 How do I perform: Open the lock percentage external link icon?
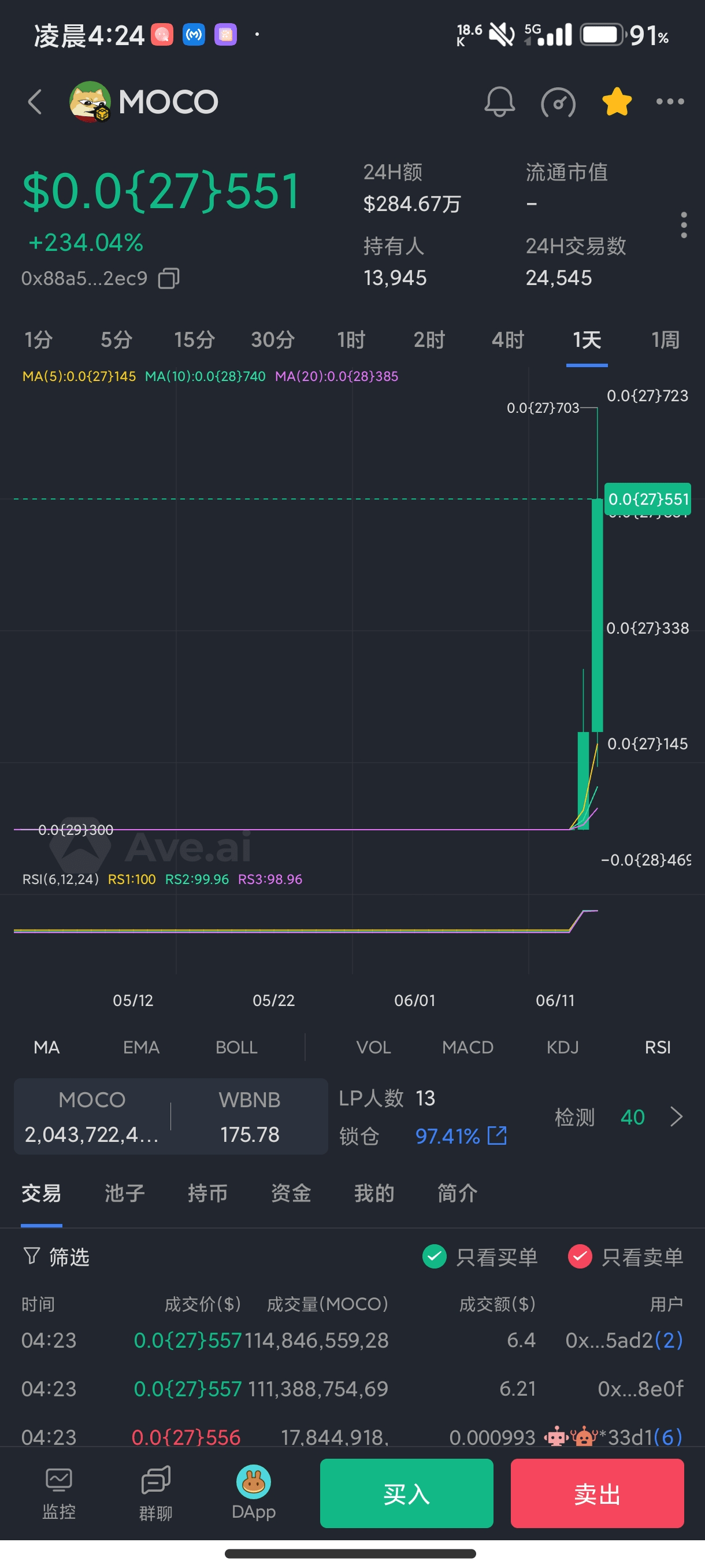pyautogui.click(x=497, y=1135)
